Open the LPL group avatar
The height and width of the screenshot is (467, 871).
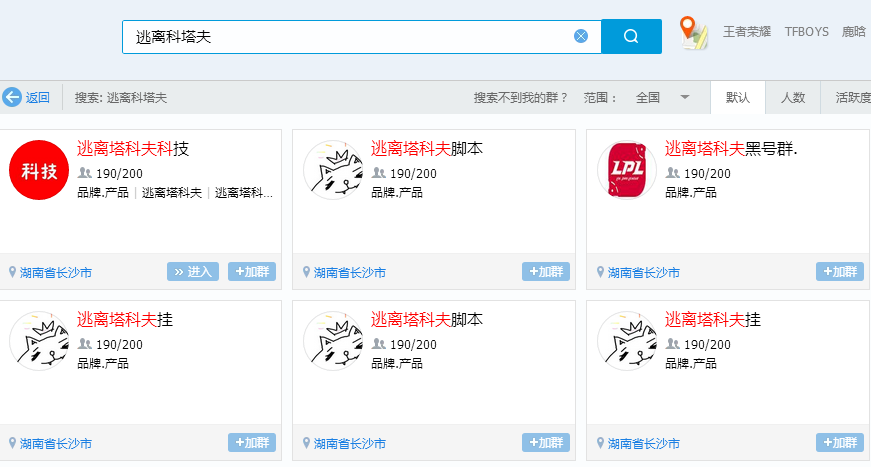[x=627, y=170]
